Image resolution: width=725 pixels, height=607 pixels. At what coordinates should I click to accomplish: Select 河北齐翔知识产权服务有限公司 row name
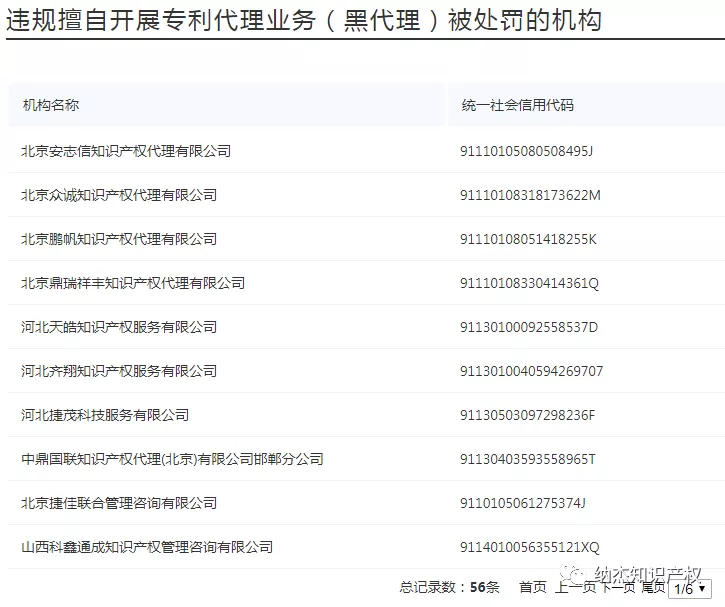(119, 371)
